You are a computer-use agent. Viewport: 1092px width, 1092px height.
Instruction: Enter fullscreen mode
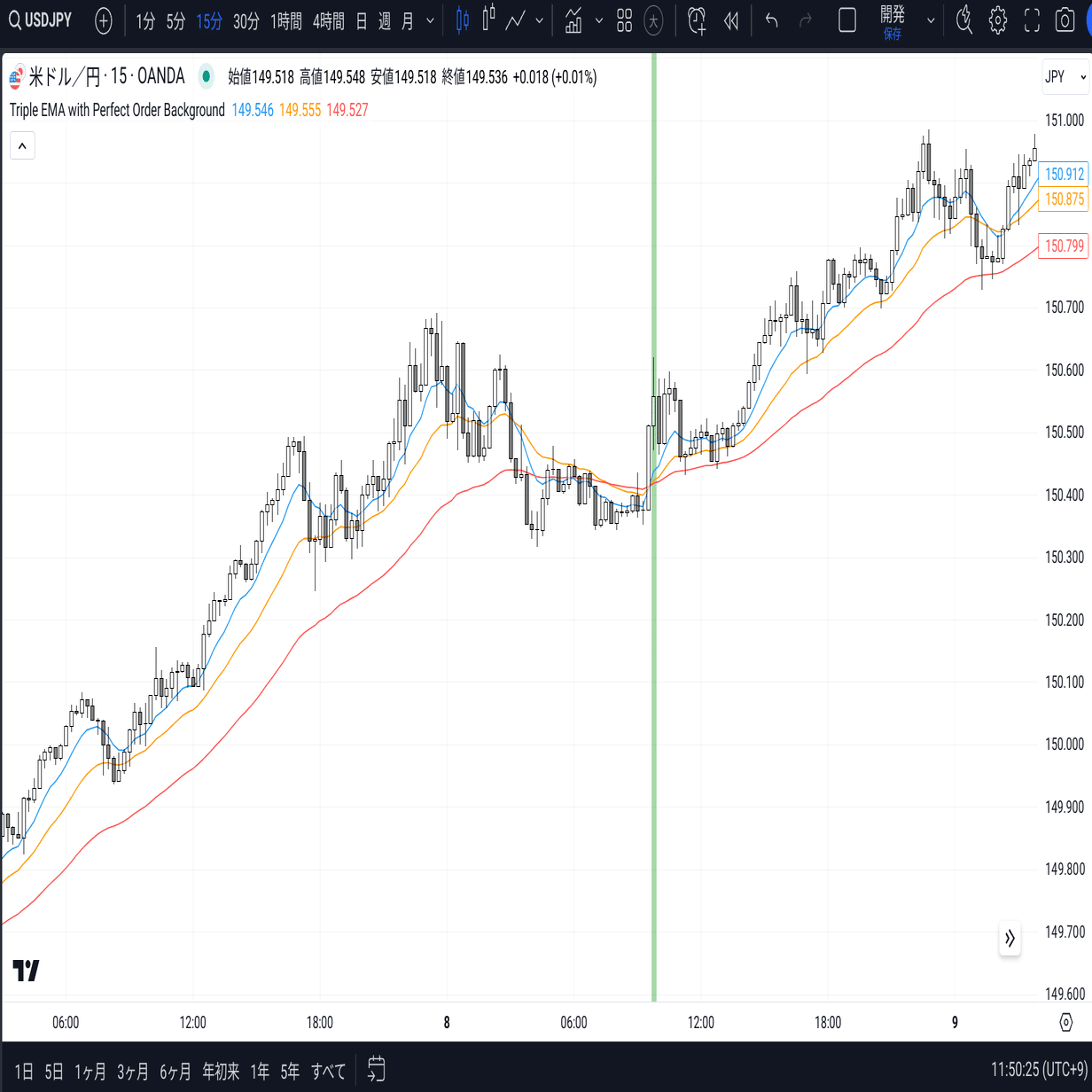[x=1032, y=20]
